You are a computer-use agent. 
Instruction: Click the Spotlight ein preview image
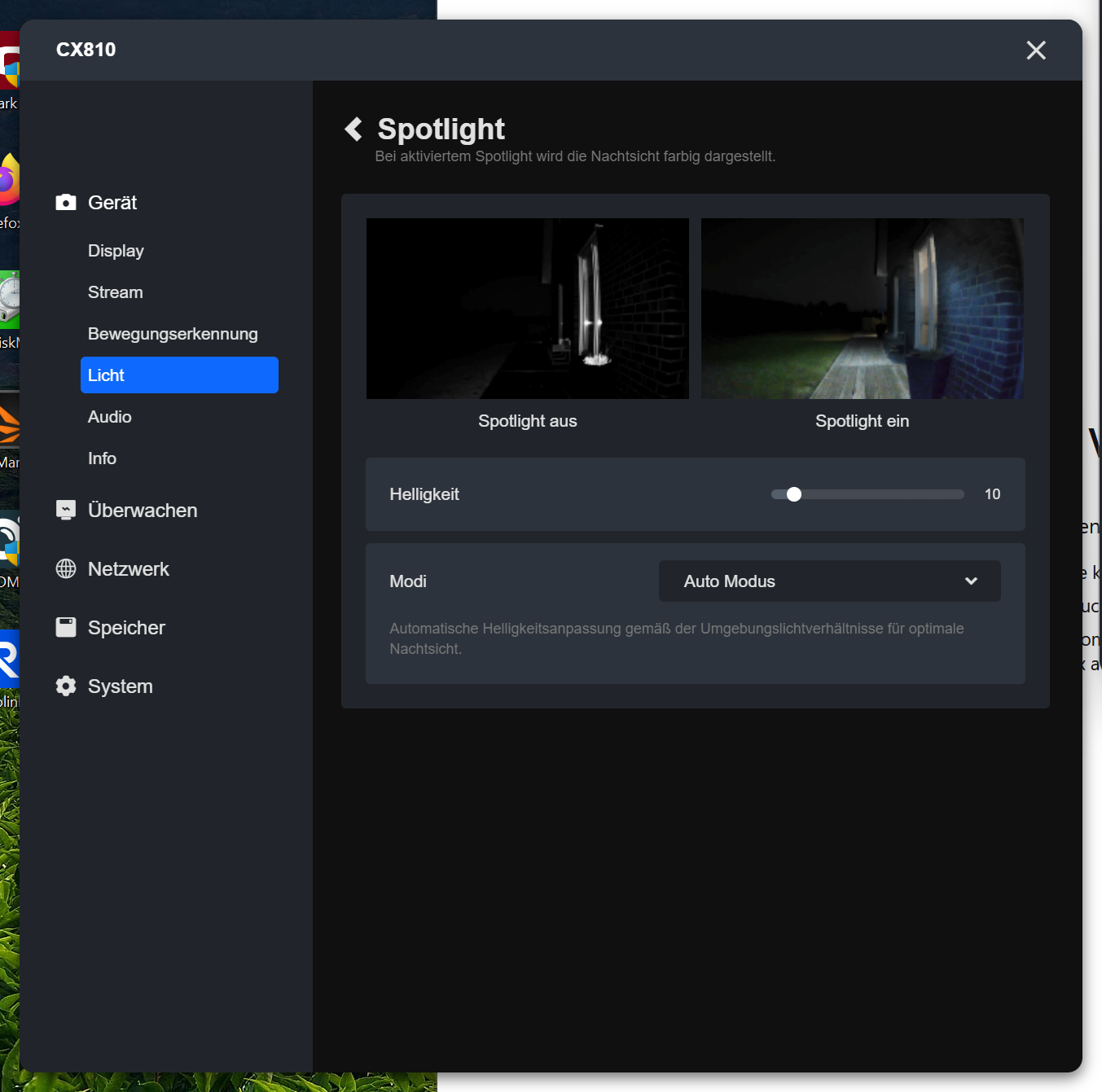pyautogui.click(x=862, y=309)
